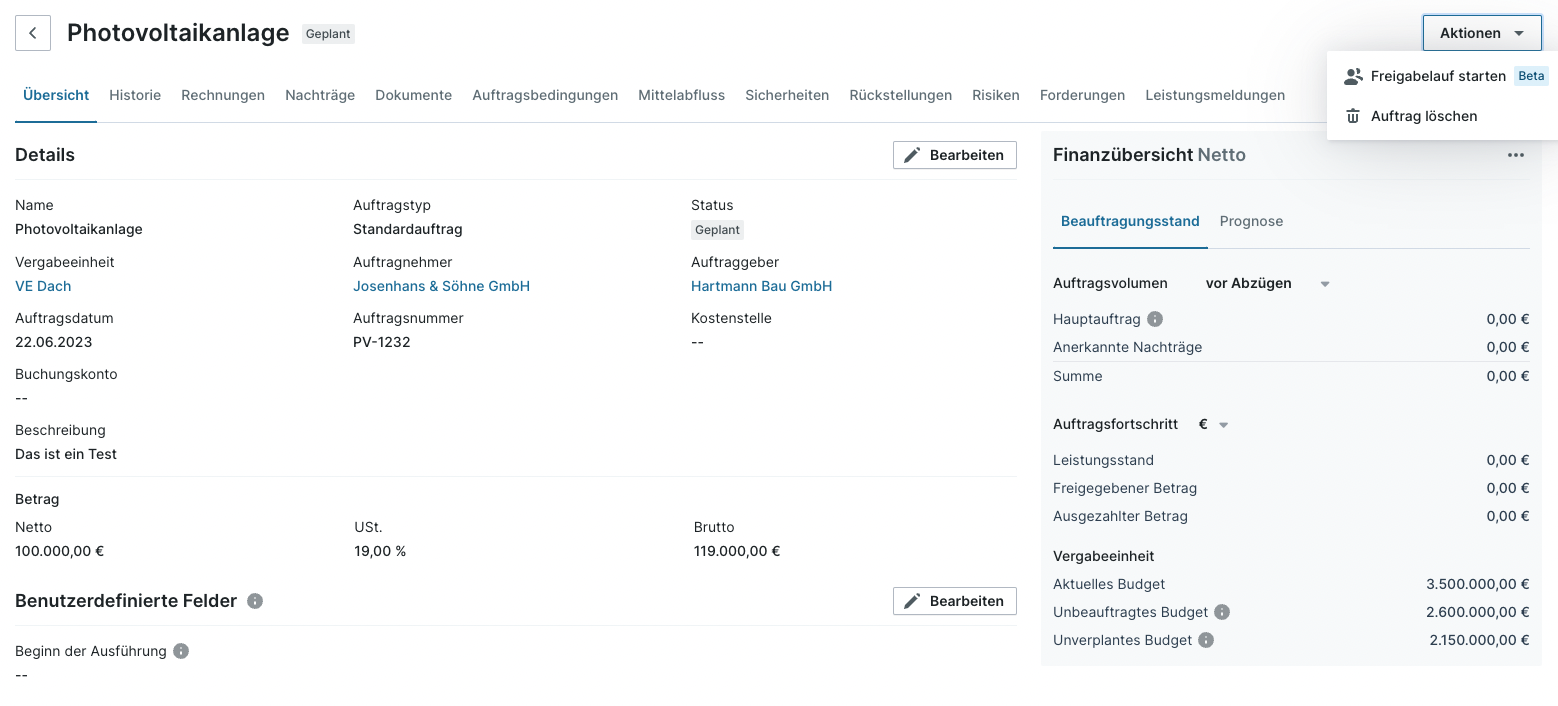
Task: Switch to the Prognose tab
Action: [1251, 221]
